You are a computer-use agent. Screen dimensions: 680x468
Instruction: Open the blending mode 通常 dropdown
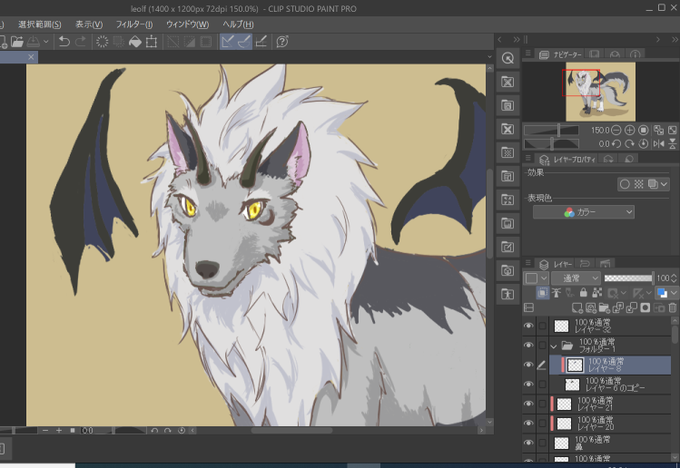pos(575,278)
